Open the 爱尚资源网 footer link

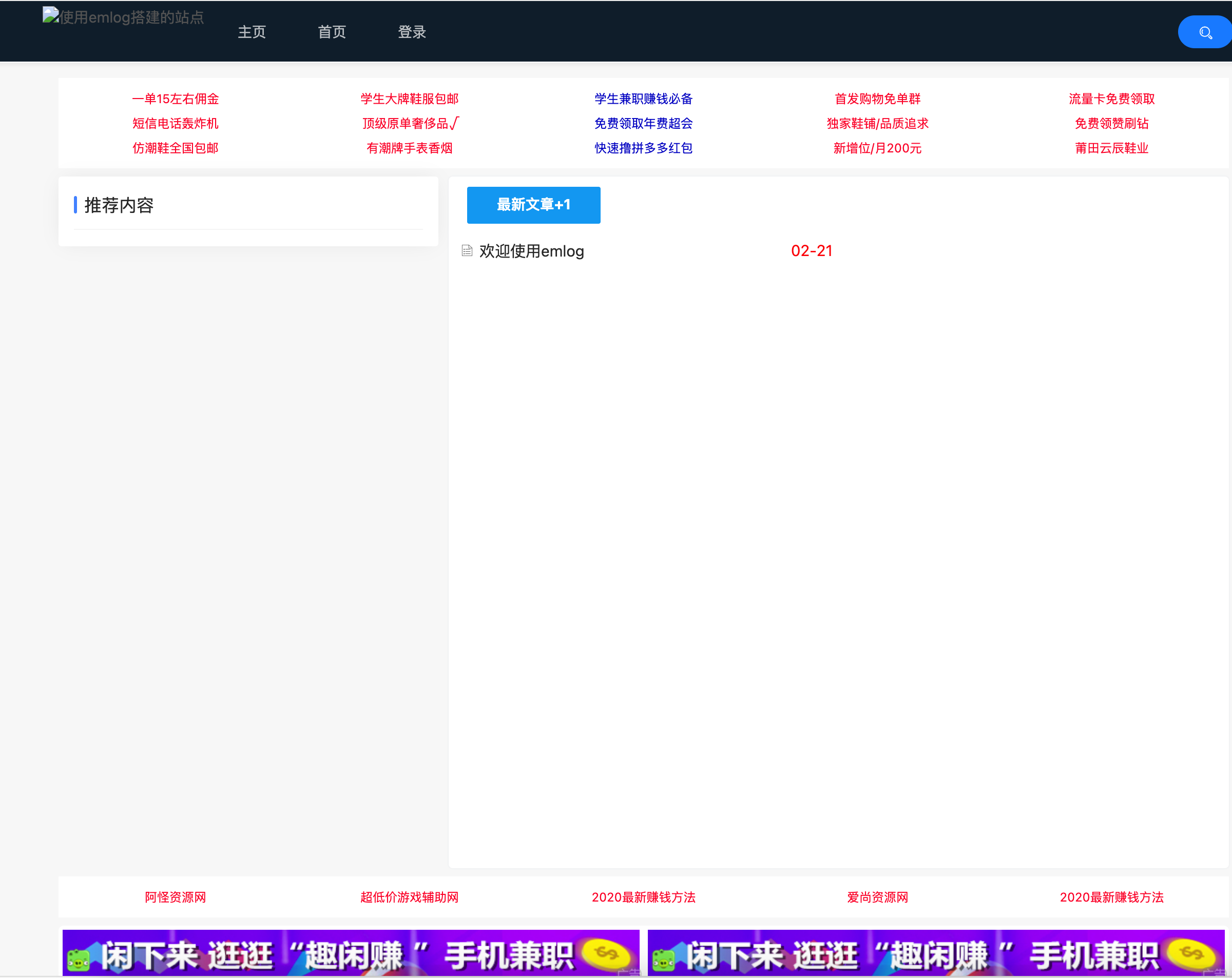[878, 897]
